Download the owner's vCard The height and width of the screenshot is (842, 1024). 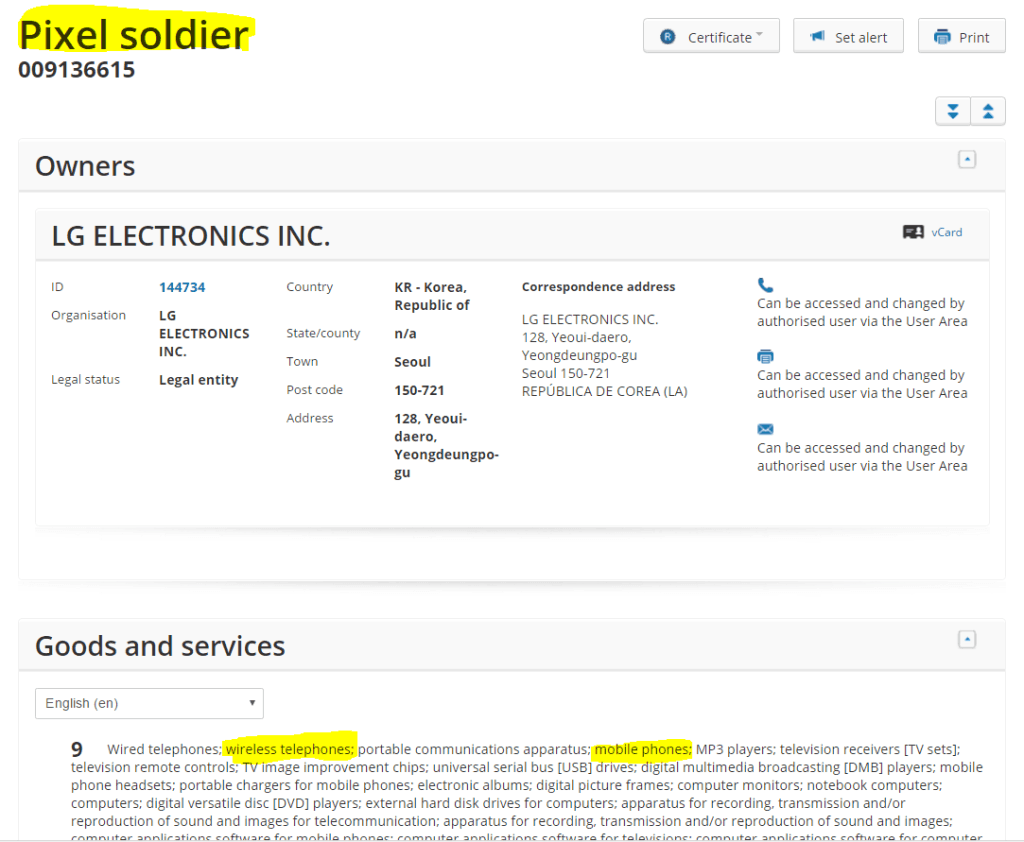(x=933, y=232)
